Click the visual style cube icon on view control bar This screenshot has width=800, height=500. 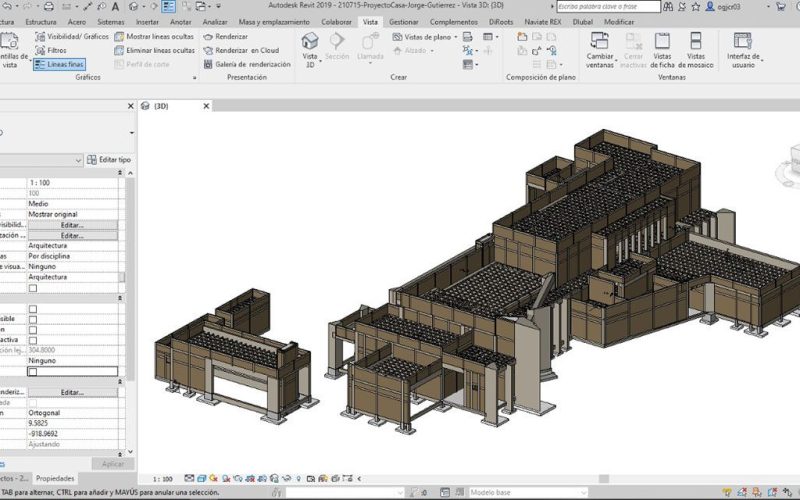coord(202,479)
